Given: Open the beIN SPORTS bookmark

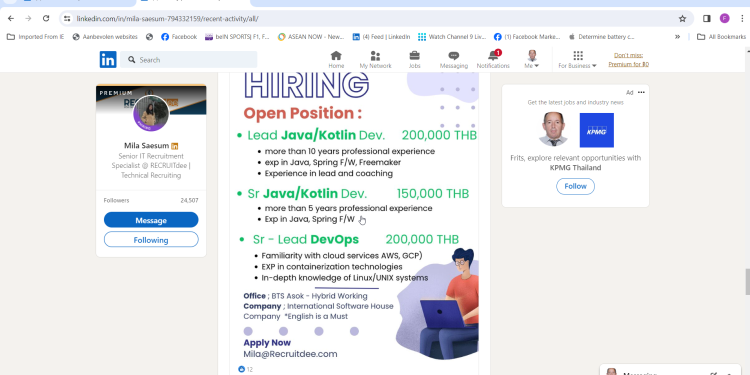Looking at the screenshot, I should pyautogui.click(x=237, y=37).
